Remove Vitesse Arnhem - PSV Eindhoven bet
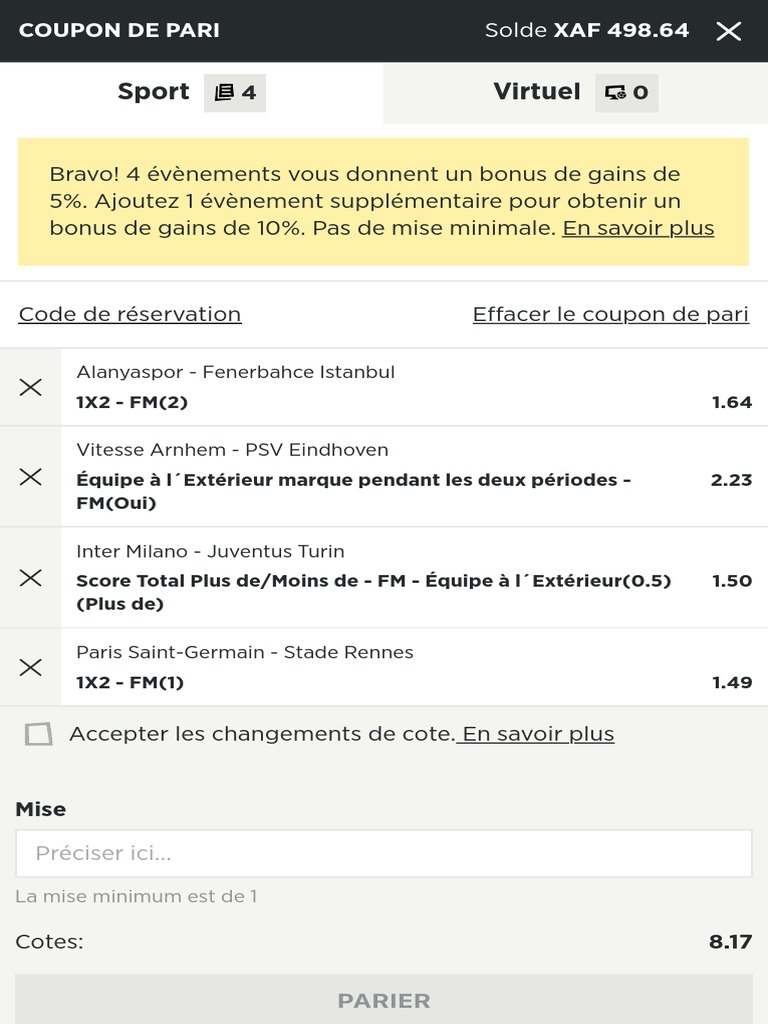The width and height of the screenshot is (768, 1024). [x=31, y=477]
